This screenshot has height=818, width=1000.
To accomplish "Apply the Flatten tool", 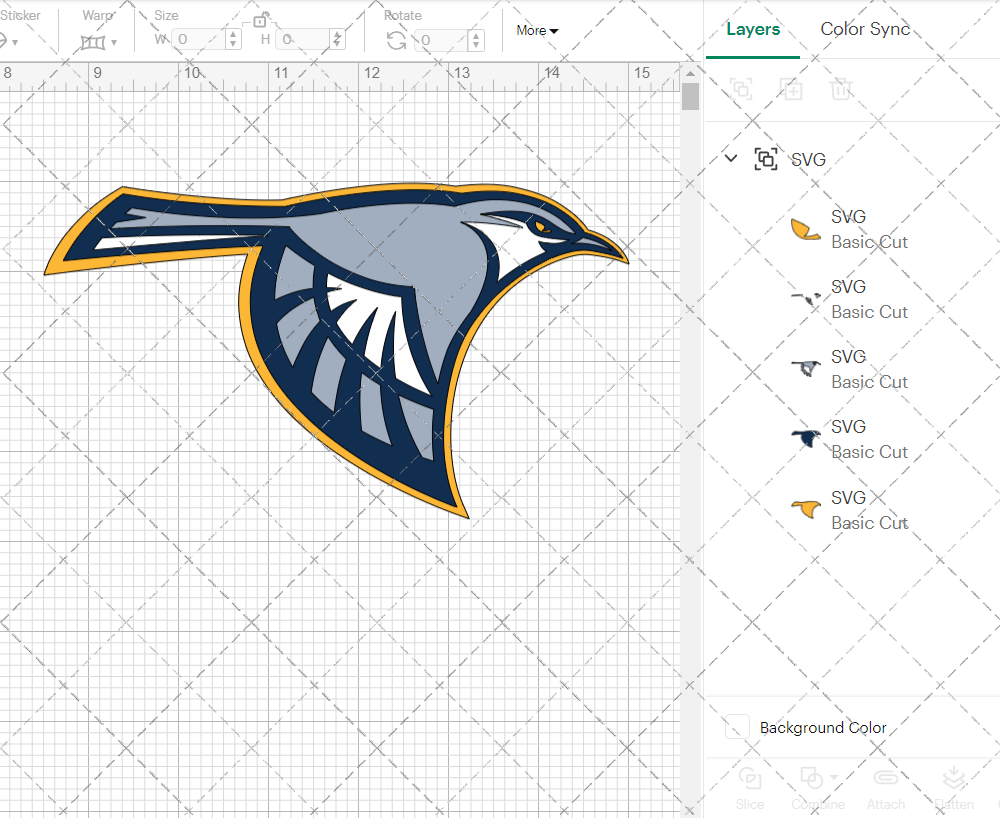I will (x=954, y=790).
